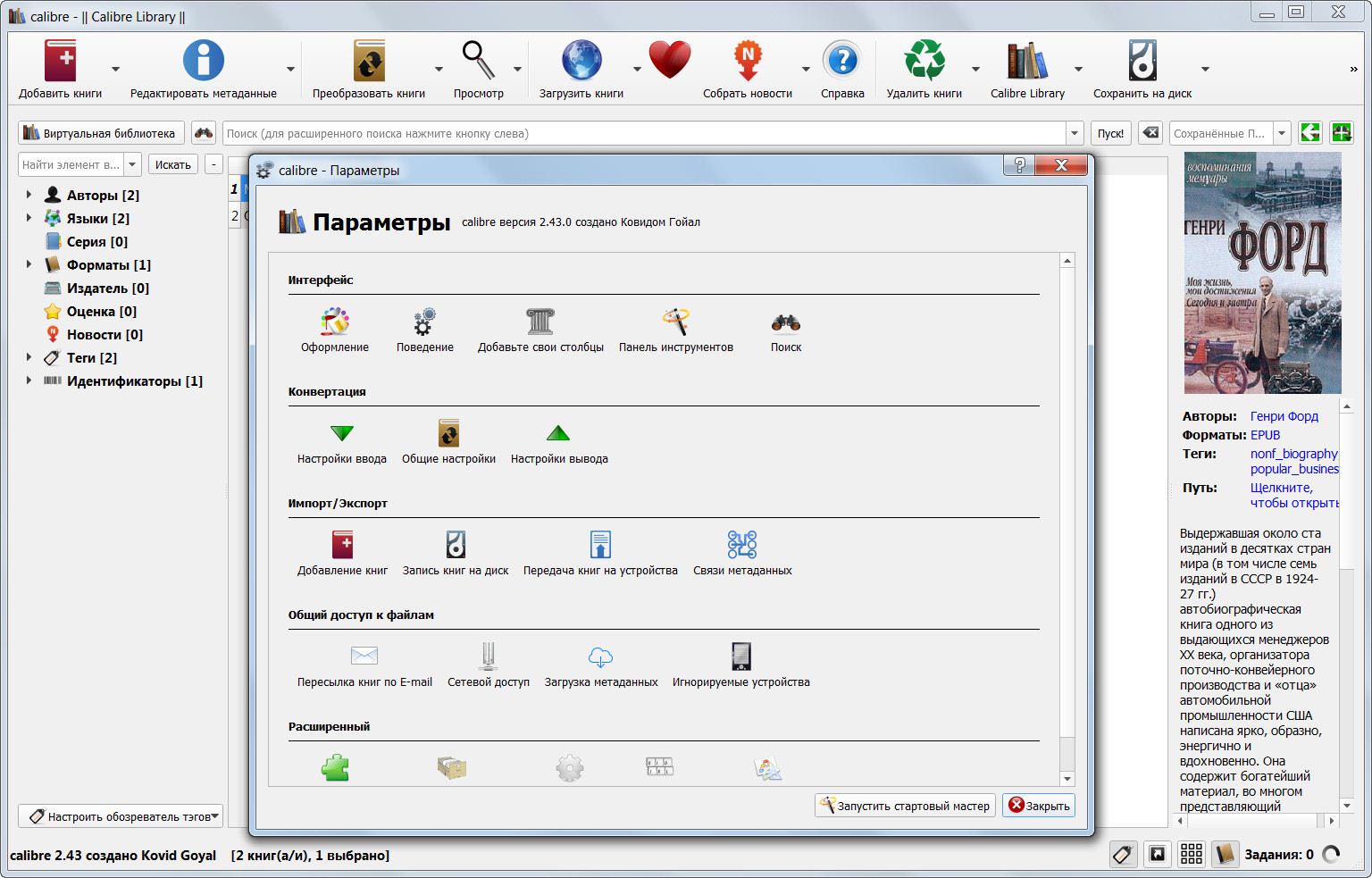Expand Теги [2] tree node
This screenshot has width=1372, height=878.
(29, 356)
